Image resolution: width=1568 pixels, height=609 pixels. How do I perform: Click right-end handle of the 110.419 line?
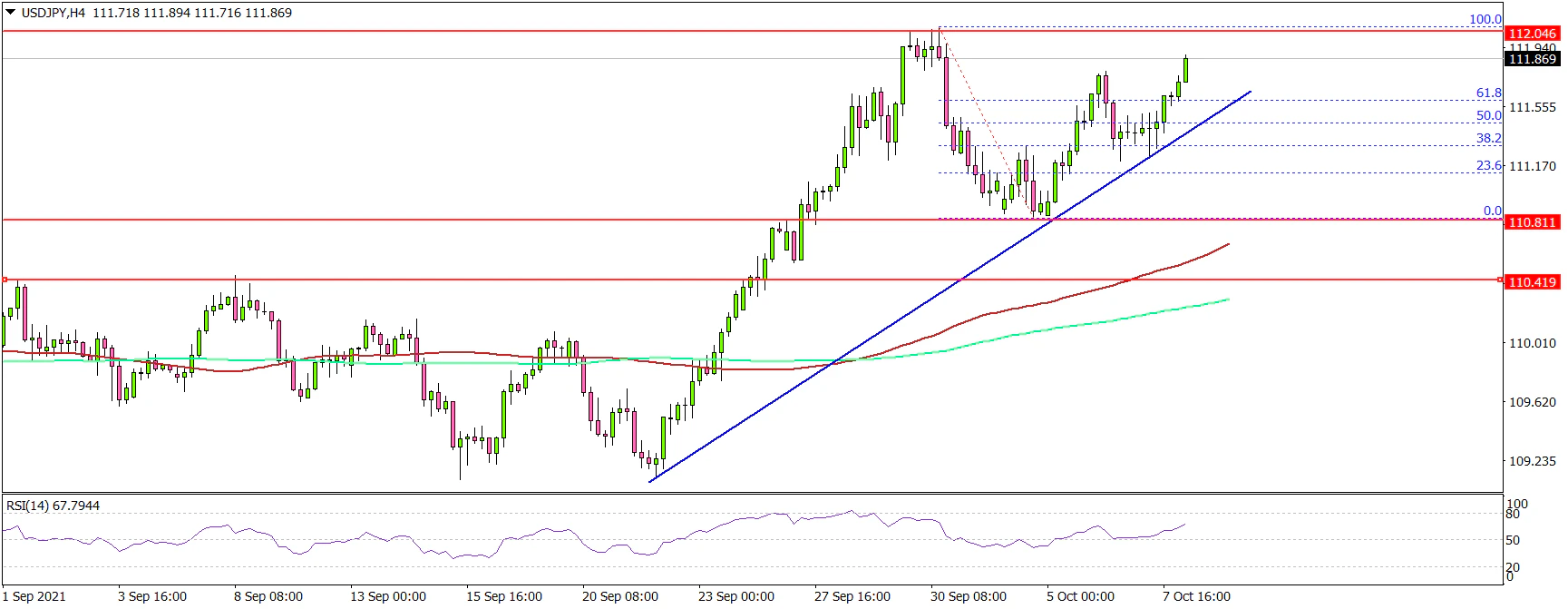point(1499,280)
